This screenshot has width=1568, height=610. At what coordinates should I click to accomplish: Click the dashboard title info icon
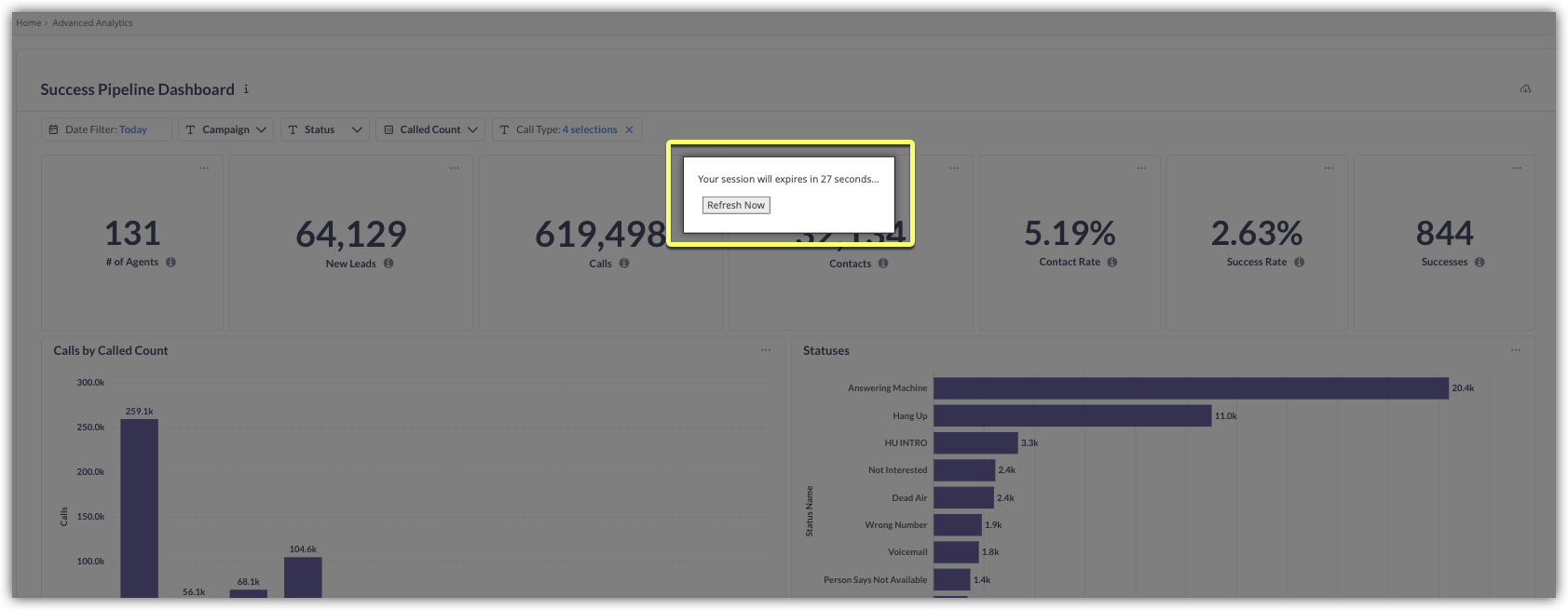pyautogui.click(x=246, y=89)
